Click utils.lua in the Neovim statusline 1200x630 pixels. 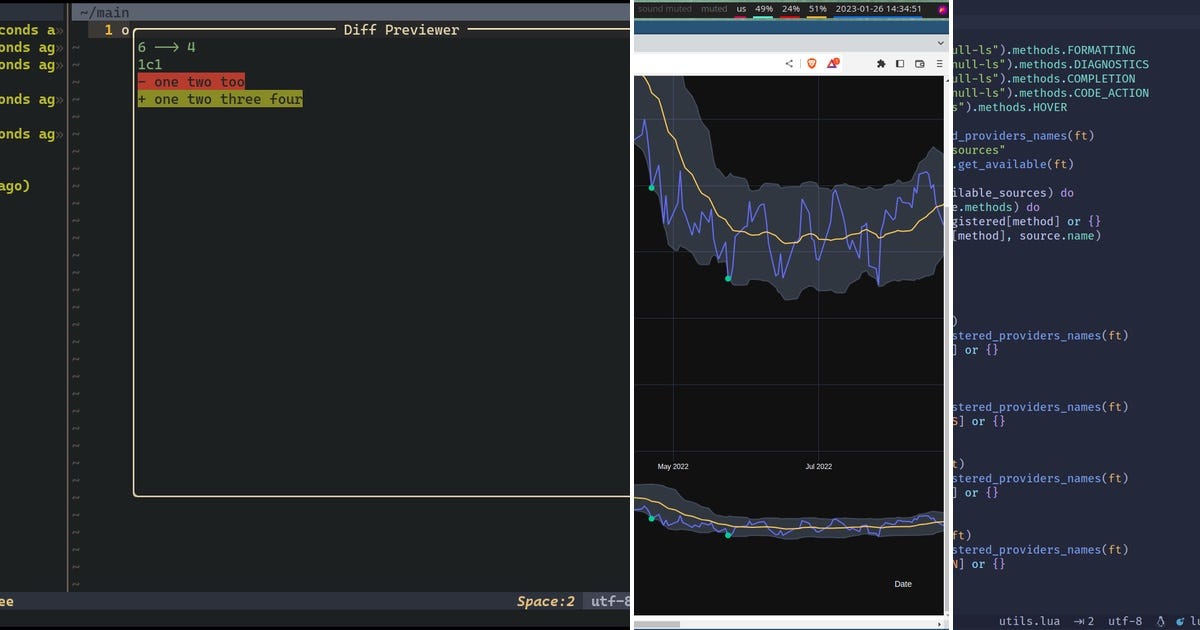pos(1030,621)
